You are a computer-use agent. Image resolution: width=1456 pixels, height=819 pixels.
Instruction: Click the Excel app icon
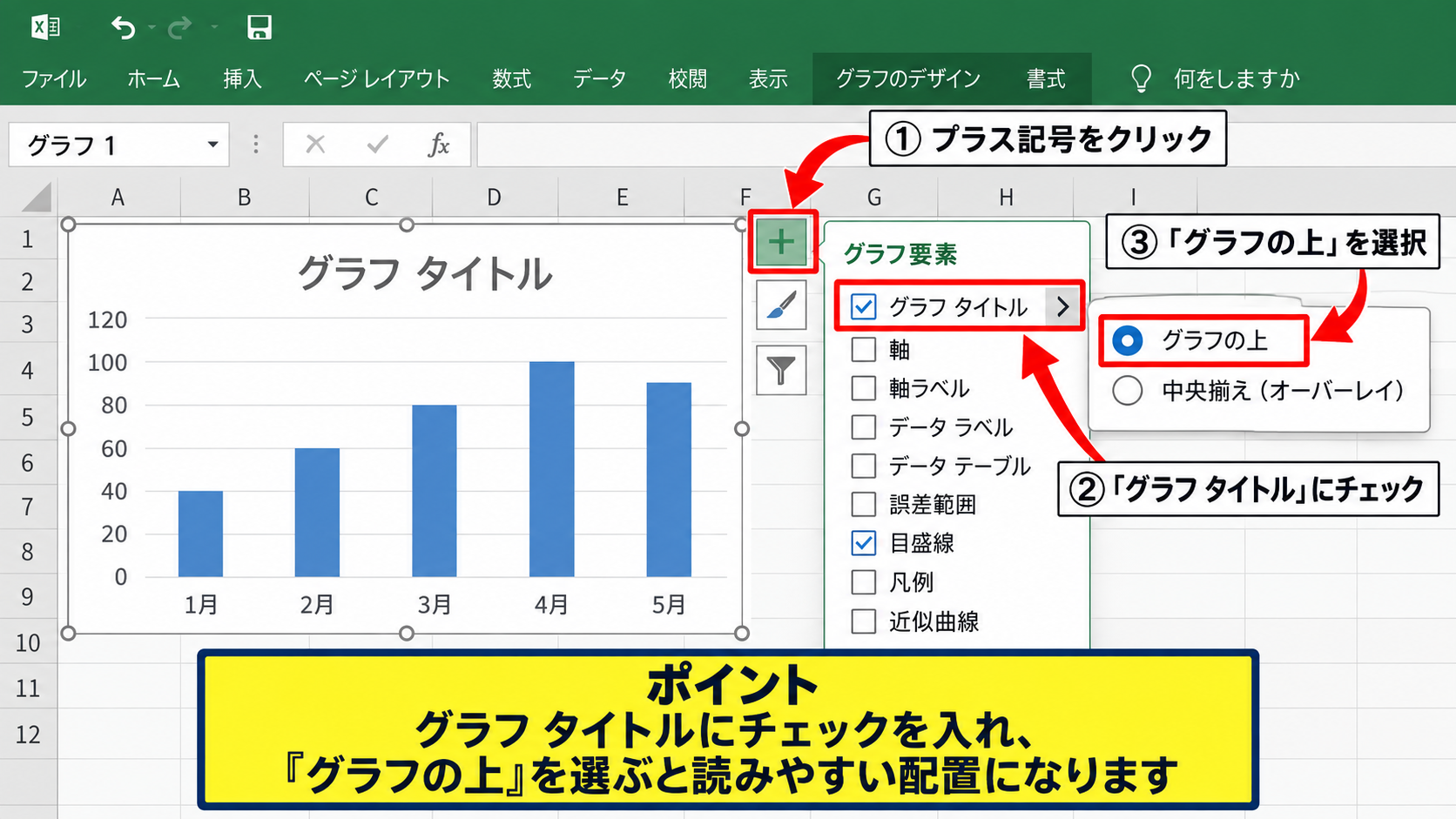[45, 27]
